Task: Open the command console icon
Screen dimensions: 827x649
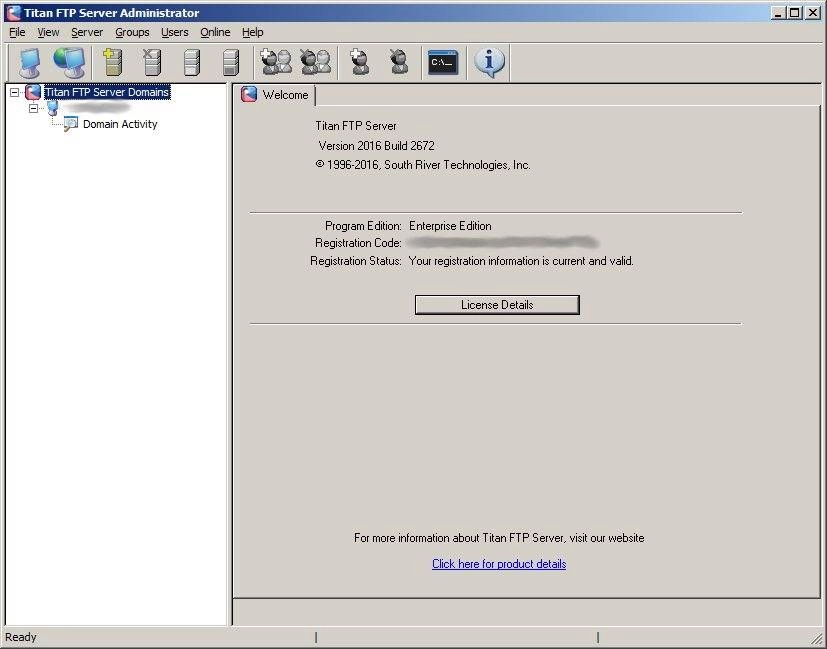Action: point(443,62)
